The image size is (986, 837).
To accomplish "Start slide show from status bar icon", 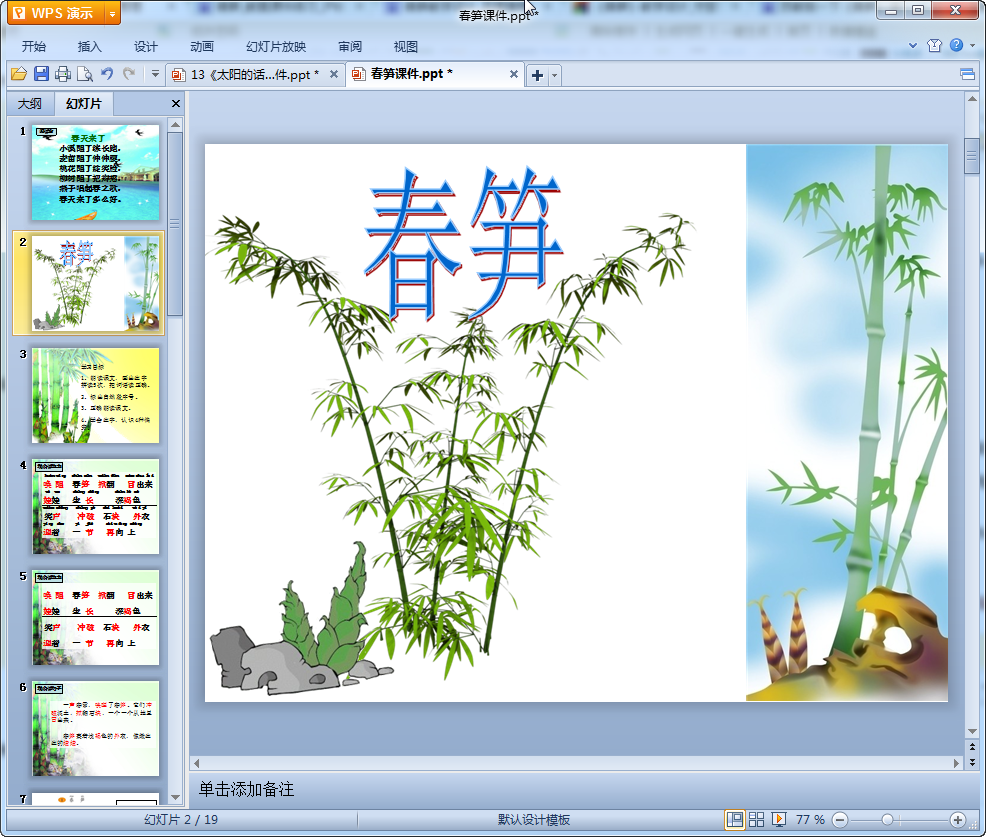I will tap(778, 819).
